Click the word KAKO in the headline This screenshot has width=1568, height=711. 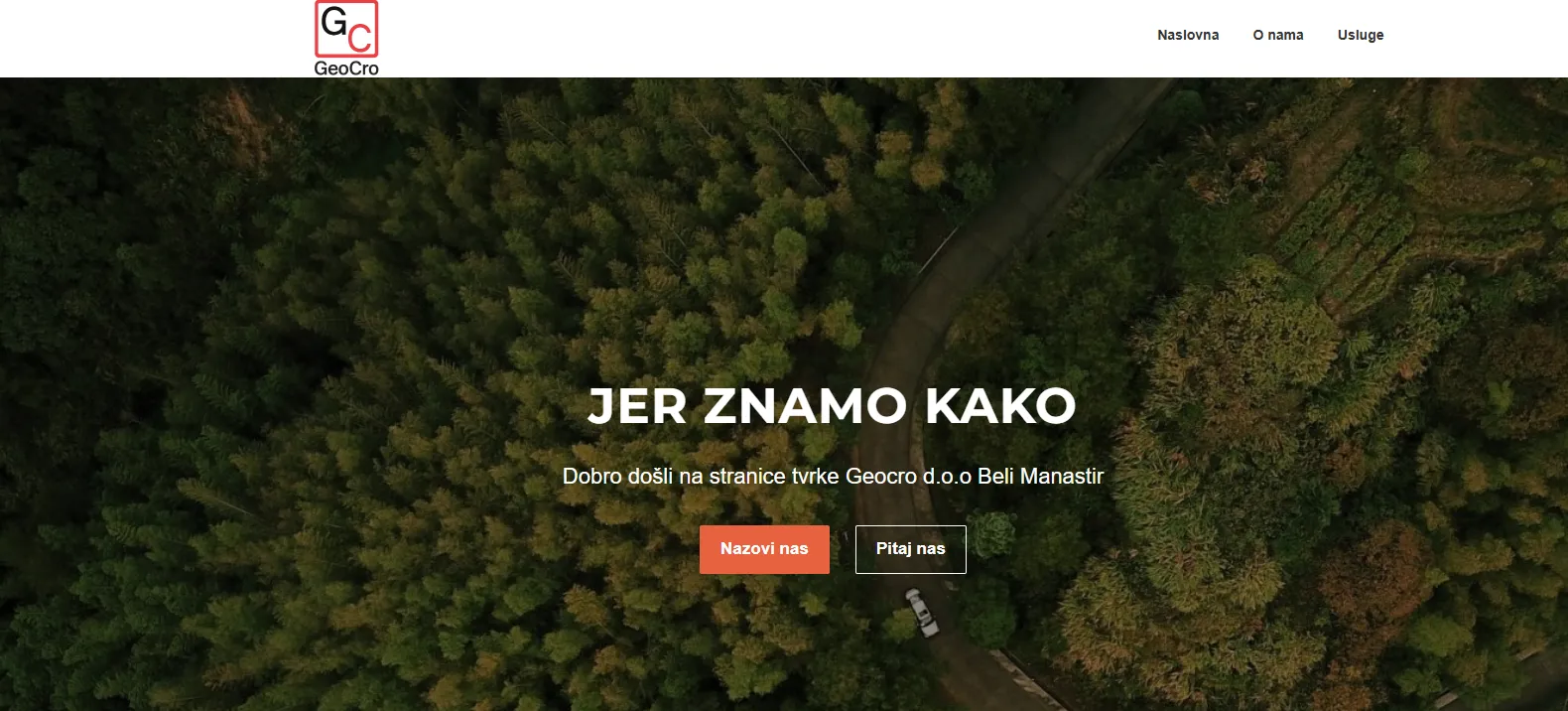(1000, 406)
